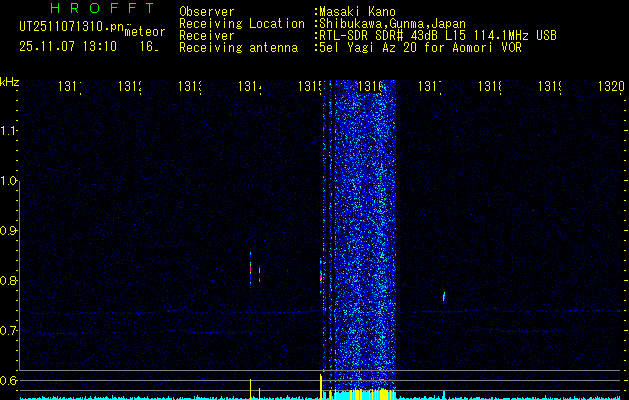Click the 0.6 kHz axis label
Screen dimensions: 629x400
8,380
